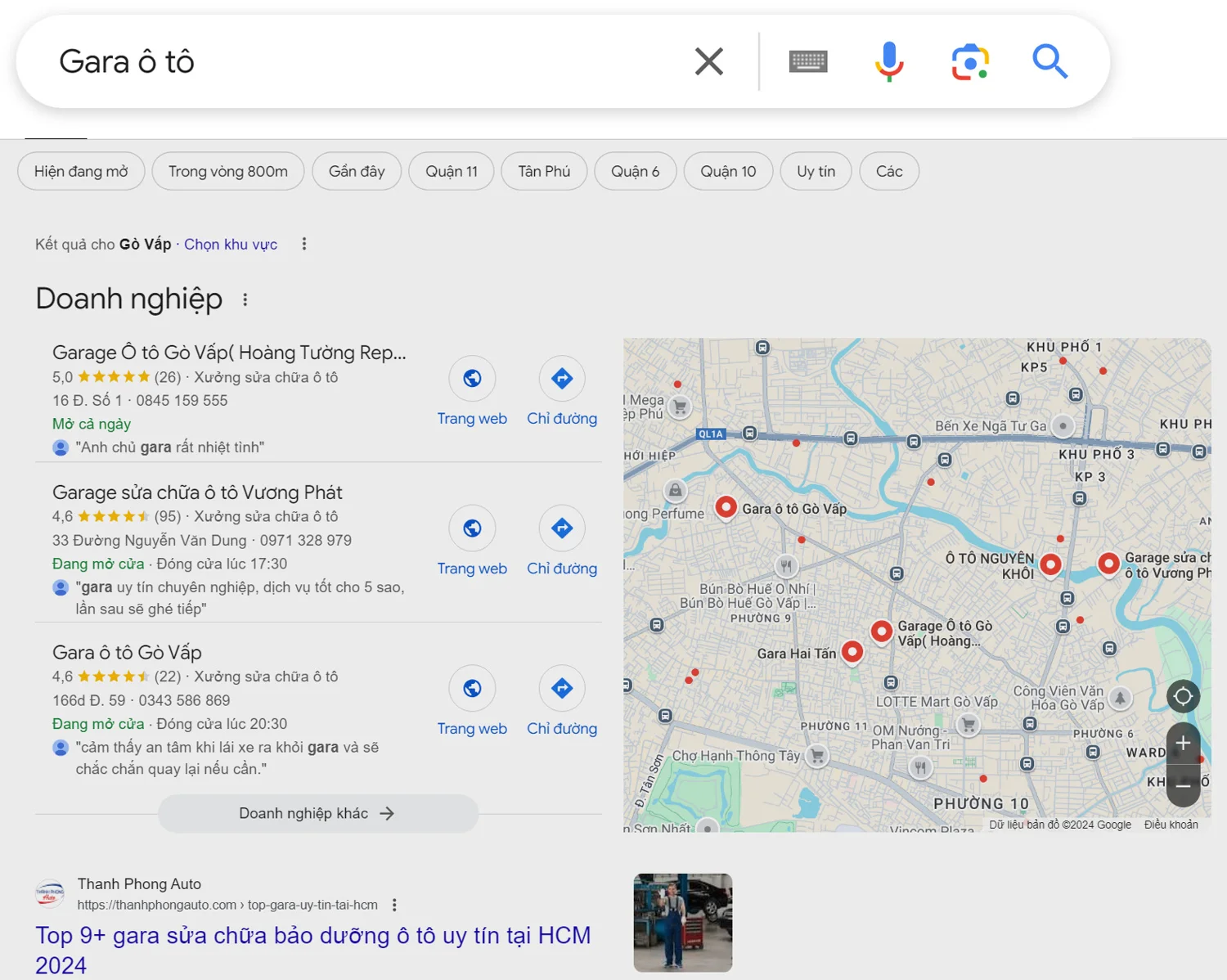Open Gara ô tô Gò Vấp listing title
This screenshot has height=980, width=1227.
[x=127, y=653]
